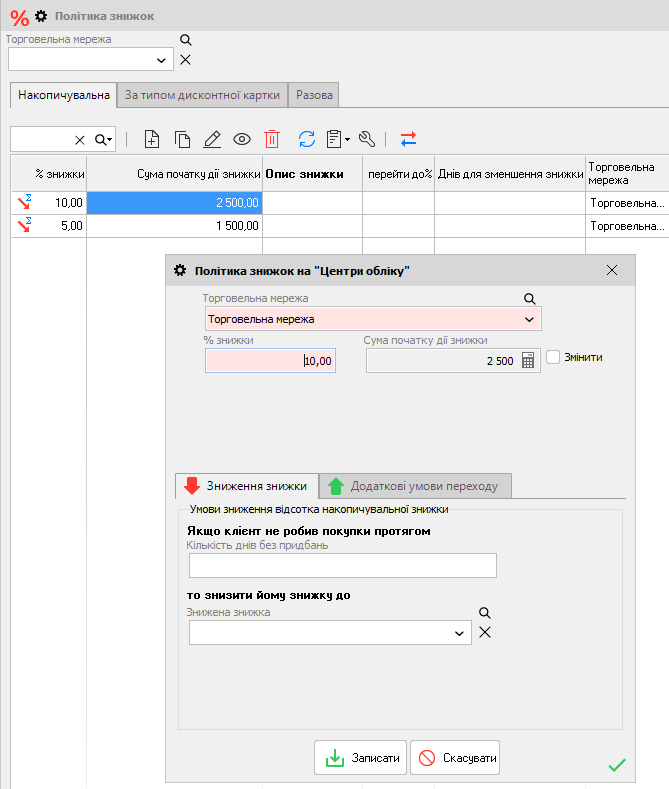Expand the Торговельна мережа dropdown in dialog
Viewport: 669px width, 789px height.
pos(529,319)
